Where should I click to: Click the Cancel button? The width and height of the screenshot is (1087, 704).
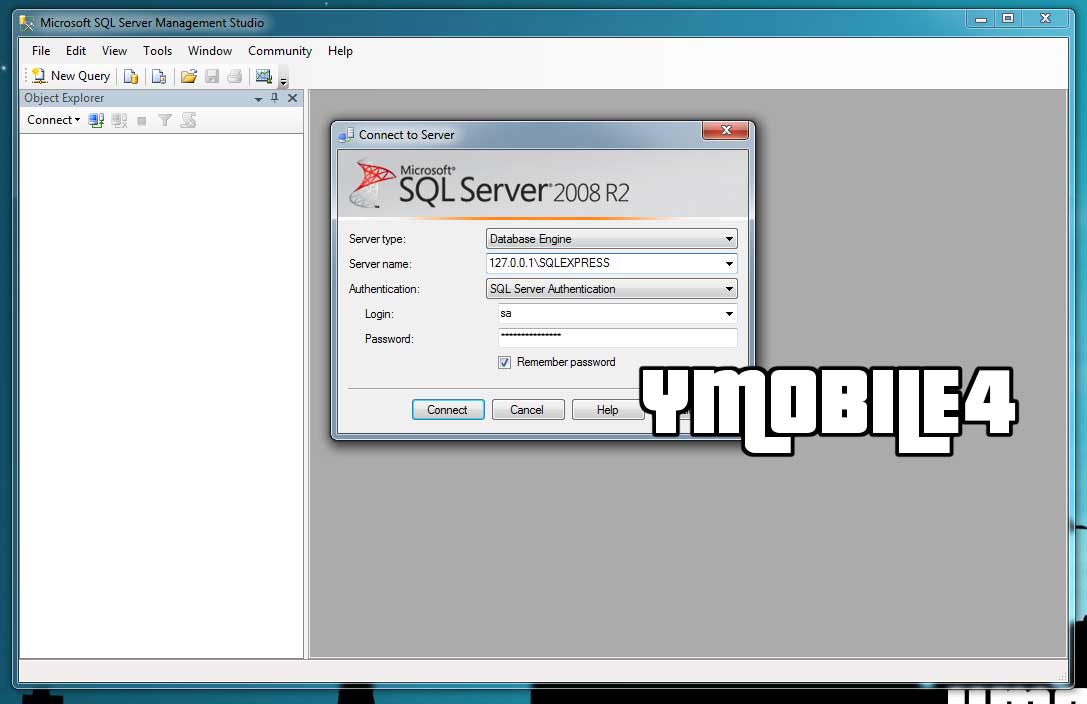click(x=528, y=410)
